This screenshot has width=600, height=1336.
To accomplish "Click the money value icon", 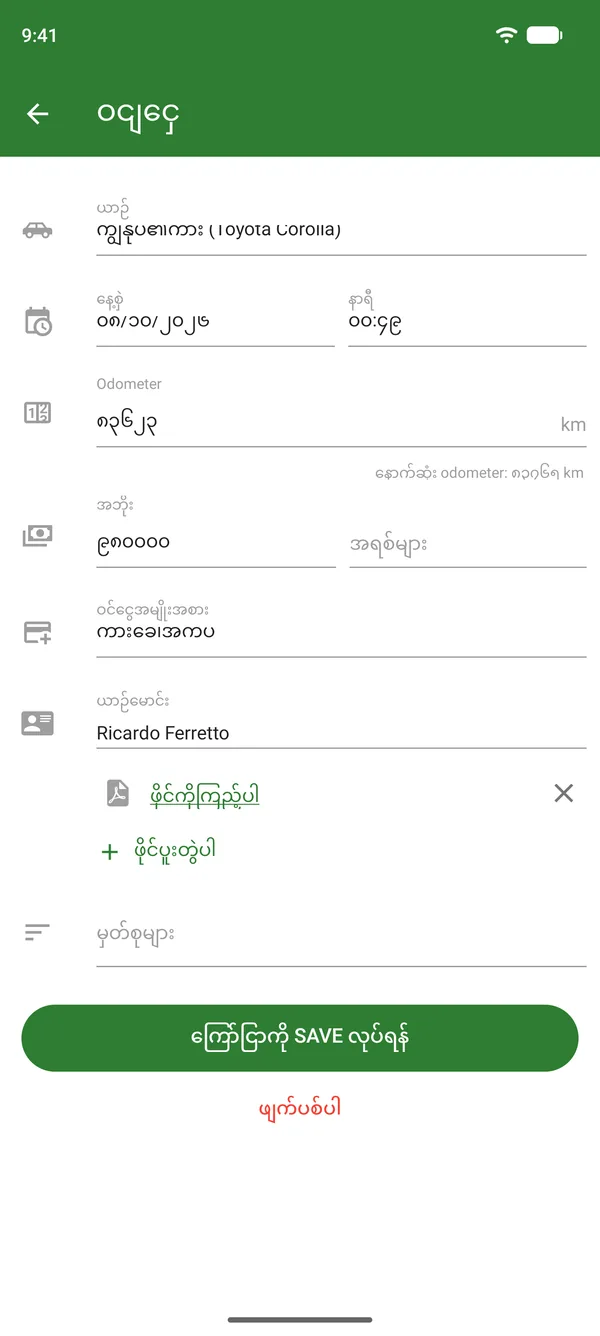I will (37, 537).
